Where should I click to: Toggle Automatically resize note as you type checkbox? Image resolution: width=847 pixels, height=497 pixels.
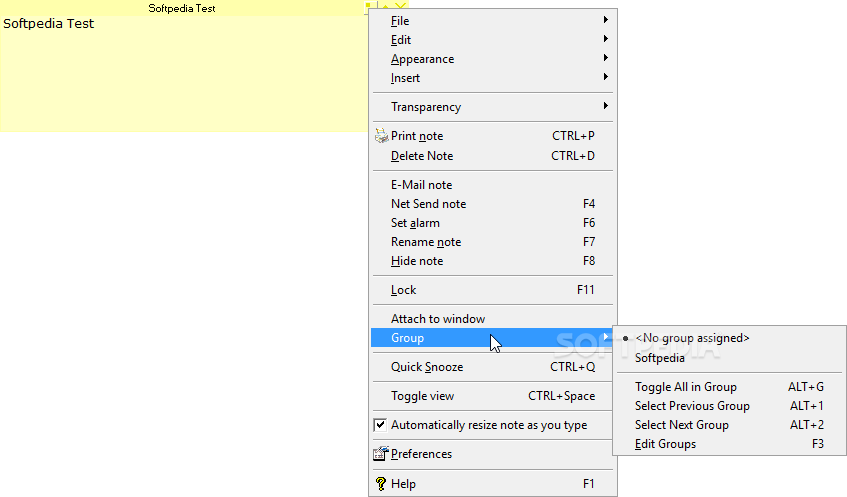tap(380, 425)
